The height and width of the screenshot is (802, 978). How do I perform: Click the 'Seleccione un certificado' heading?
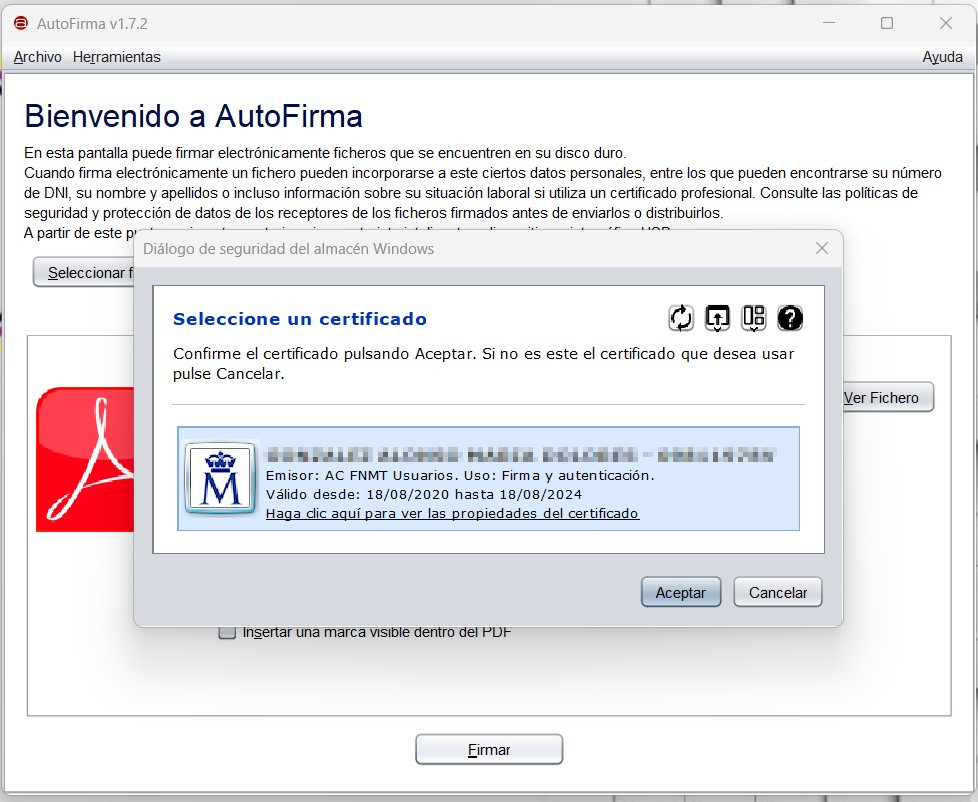[x=300, y=319]
